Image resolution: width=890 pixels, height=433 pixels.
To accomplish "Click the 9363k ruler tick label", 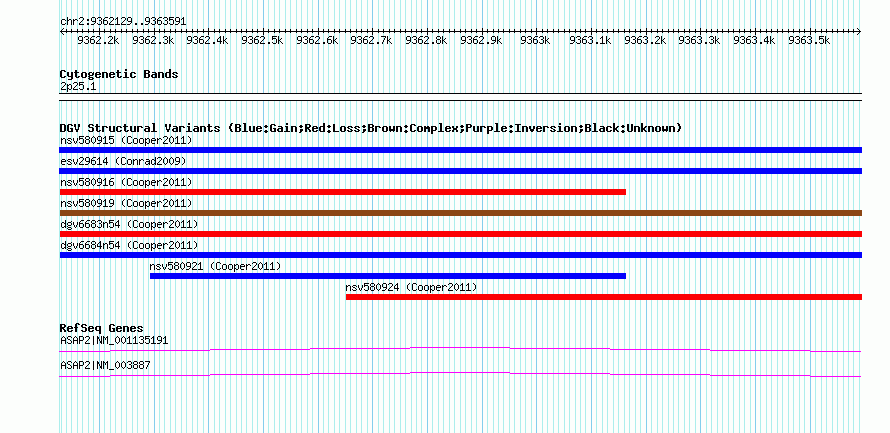I will (x=535, y=40).
